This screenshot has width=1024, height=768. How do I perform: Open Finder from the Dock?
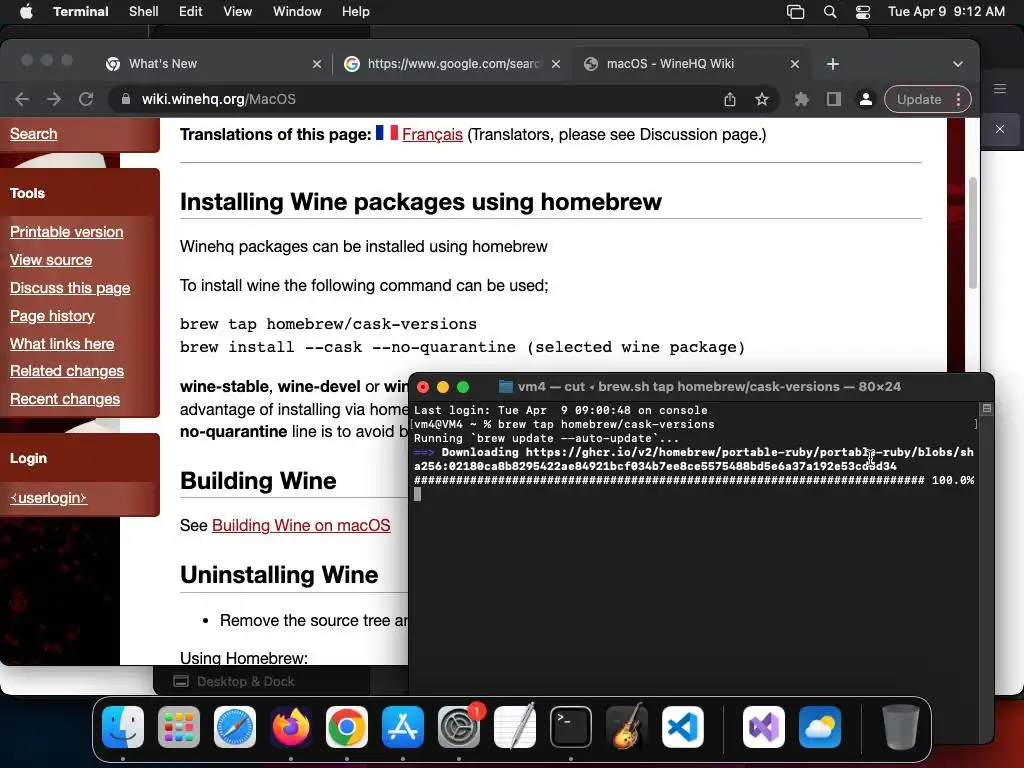[x=123, y=727]
